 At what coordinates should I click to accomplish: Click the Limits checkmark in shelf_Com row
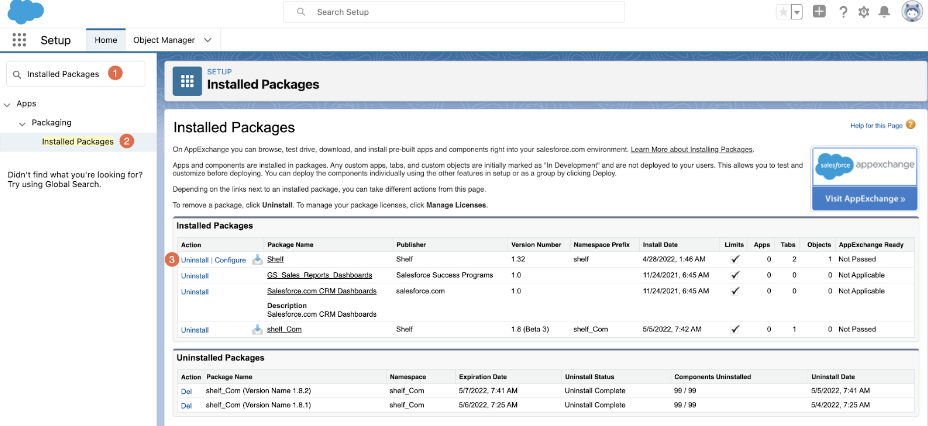[735, 329]
